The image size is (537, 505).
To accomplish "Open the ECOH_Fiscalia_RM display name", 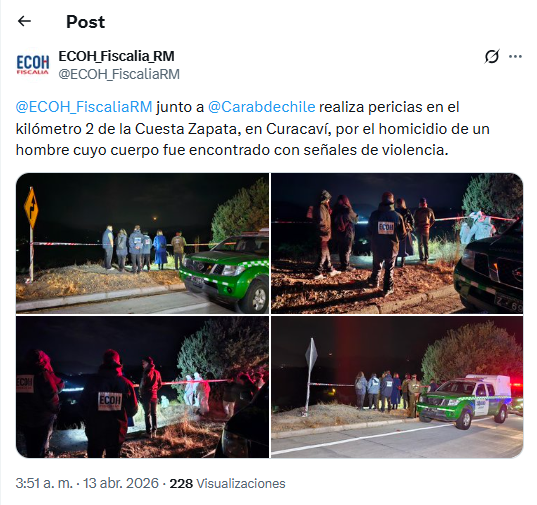I will pyautogui.click(x=116, y=56).
